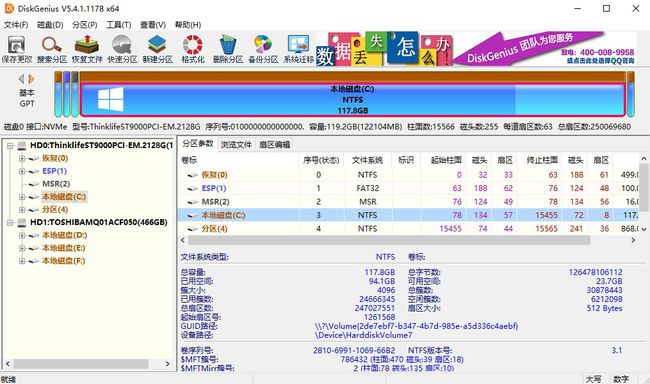Expand the 分区(4) tree node
The height and width of the screenshot is (384, 650).
point(22,210)
